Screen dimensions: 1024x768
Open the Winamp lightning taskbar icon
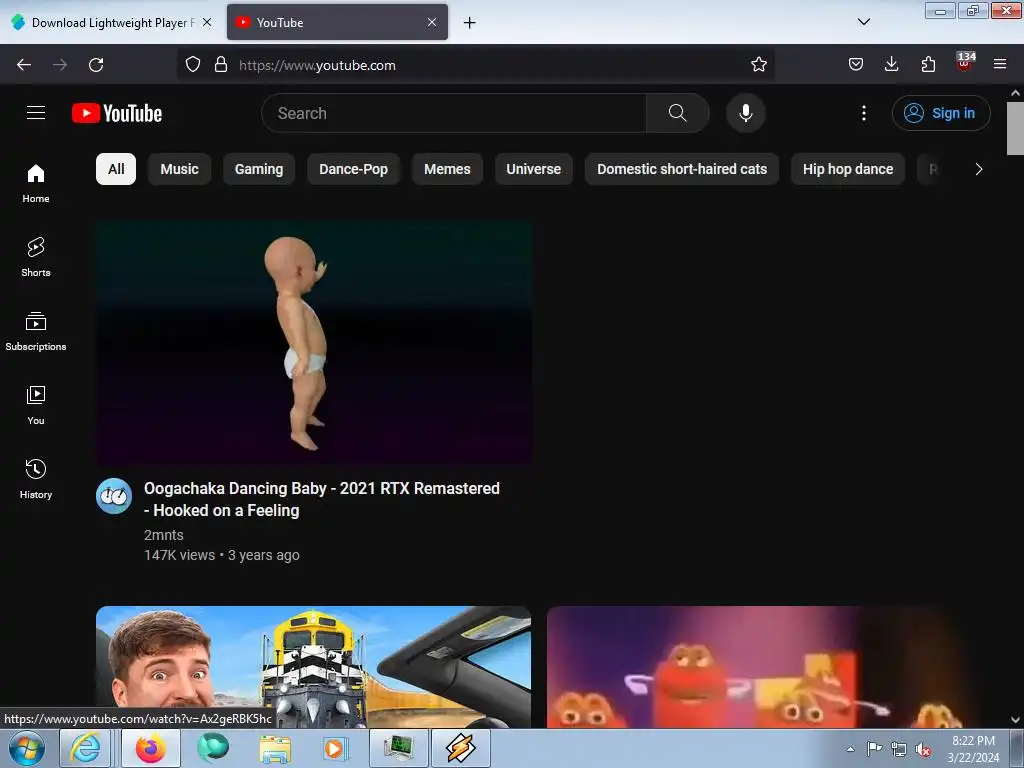point(460,748)
